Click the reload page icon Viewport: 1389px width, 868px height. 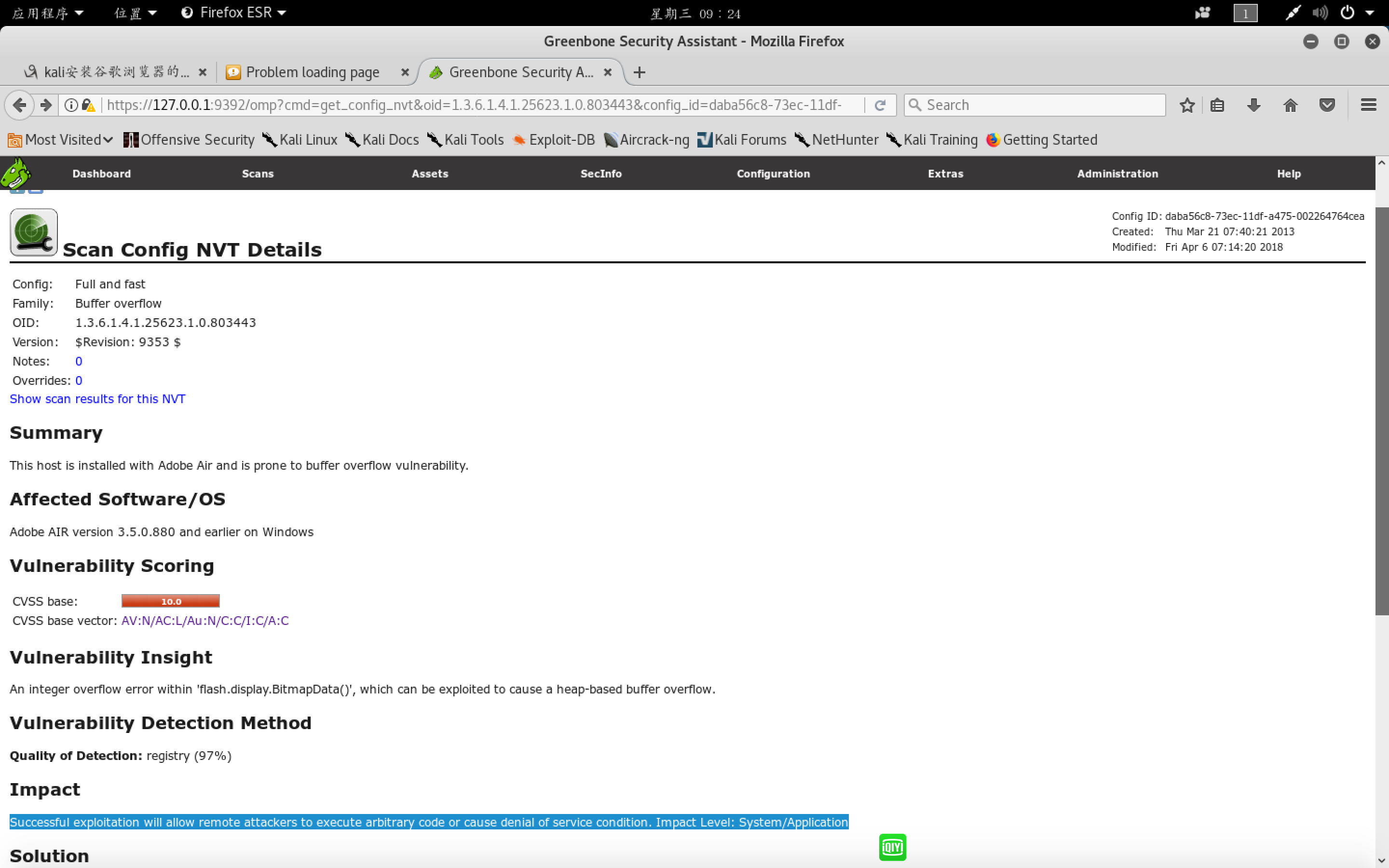pyautogui.click(x=880, y=105)
